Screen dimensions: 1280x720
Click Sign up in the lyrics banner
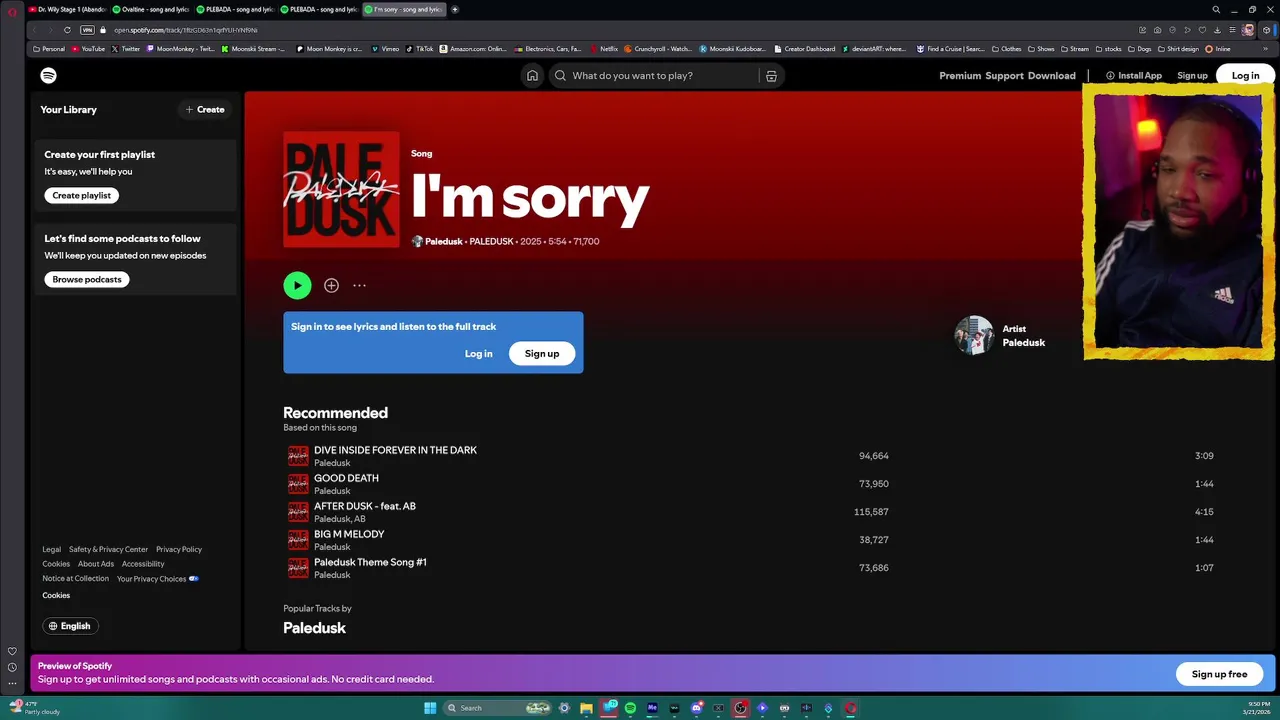[542, 353]
